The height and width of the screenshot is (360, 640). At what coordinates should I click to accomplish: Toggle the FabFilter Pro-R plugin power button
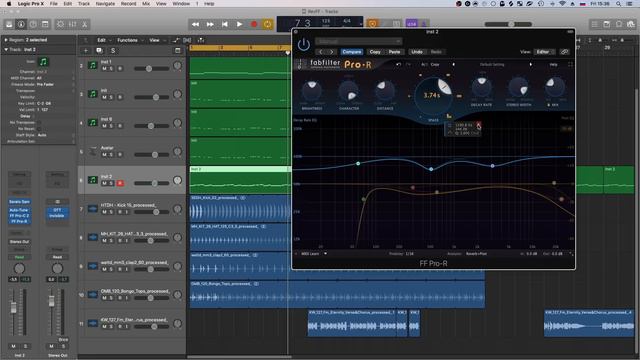303,44
